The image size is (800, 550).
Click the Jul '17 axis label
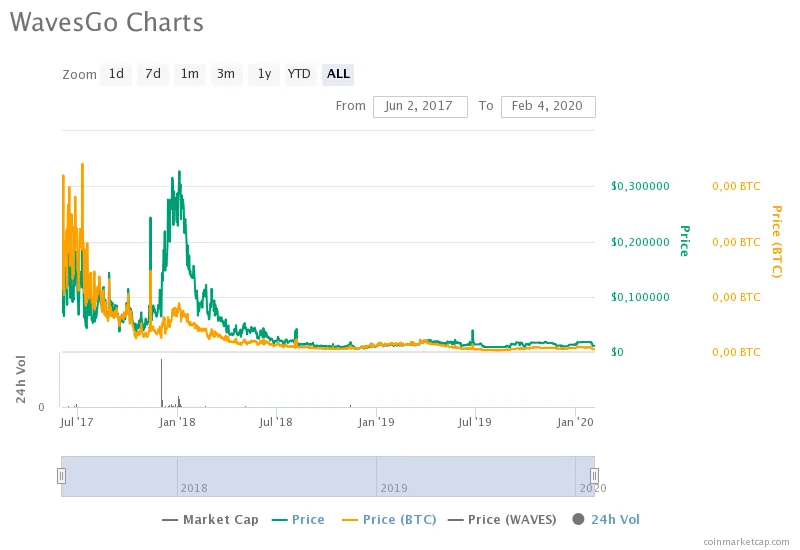pos(77,422)
